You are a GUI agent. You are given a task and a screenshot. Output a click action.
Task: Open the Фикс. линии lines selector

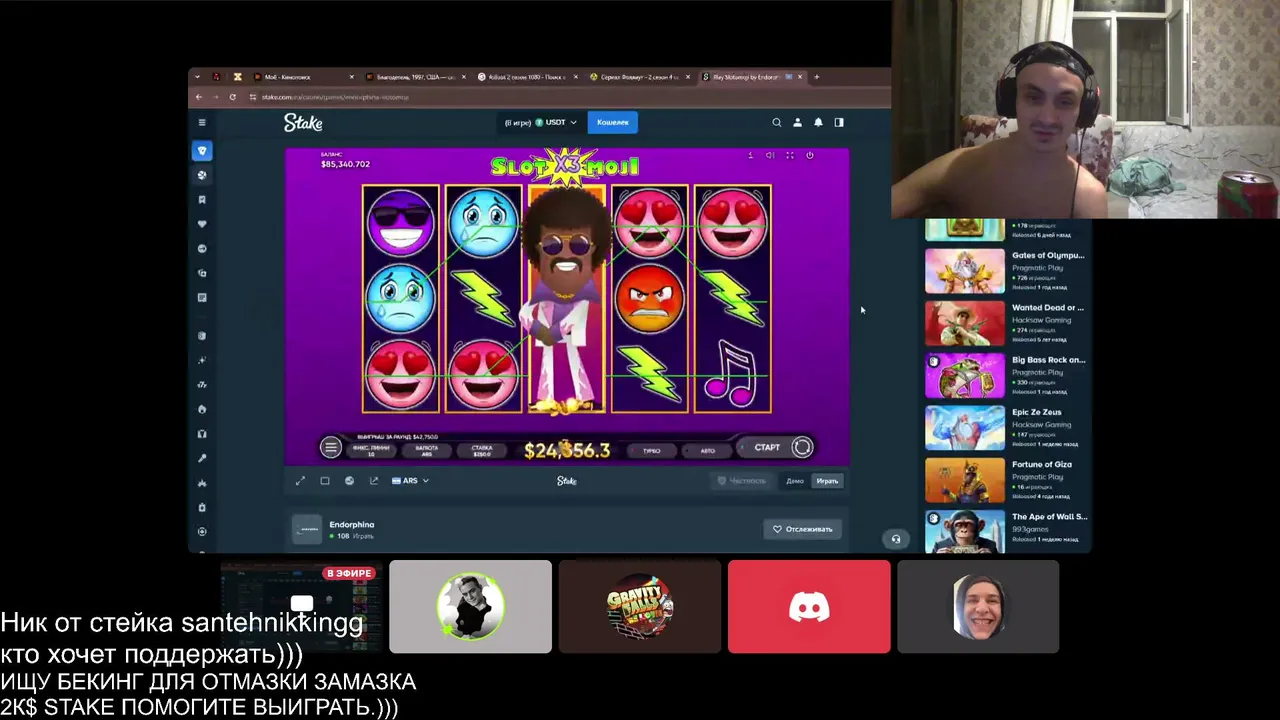click(x=371, y=451)
